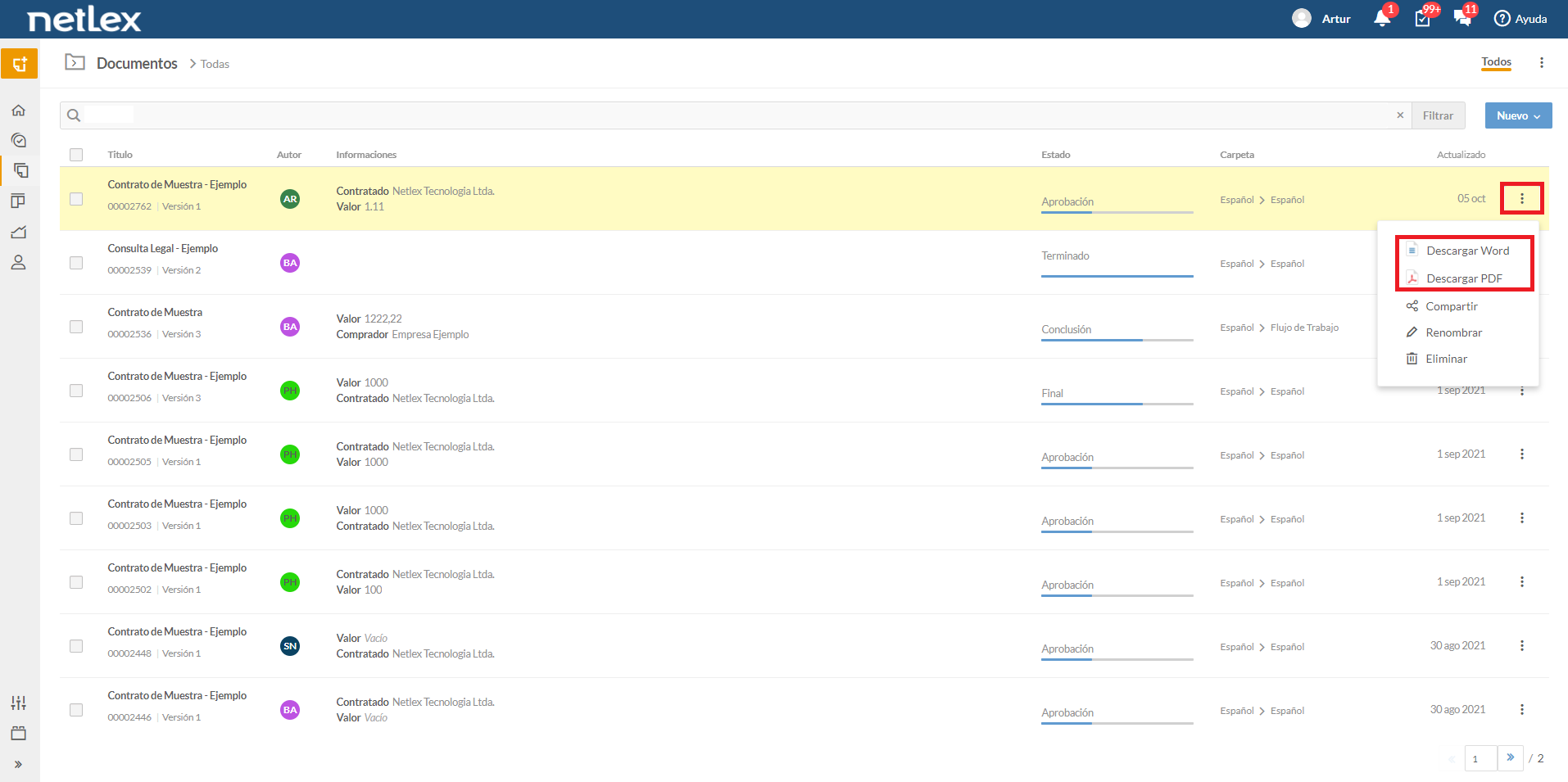Viewport: 1568px width, 782px height.
Task: Click the Documentos breadcrumb link
Action: (x=137, y=63)
